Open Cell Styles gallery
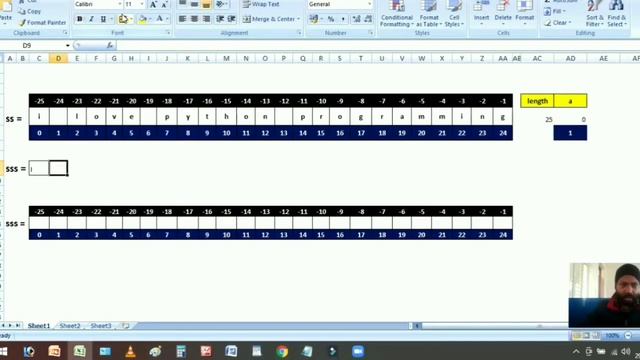The width and height of the screenshot is (640, 360). [x=454, y=14]
